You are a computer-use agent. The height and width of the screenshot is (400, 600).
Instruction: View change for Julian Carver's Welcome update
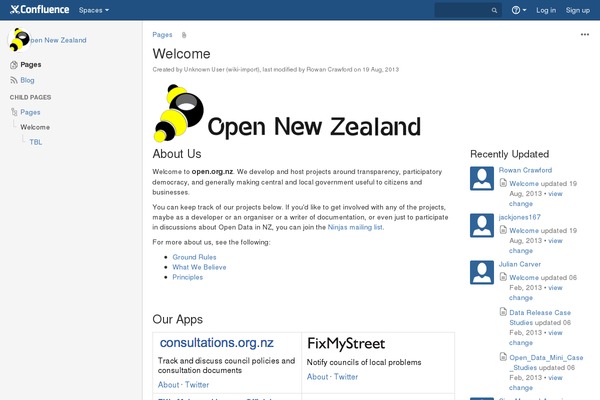pos(536,293)
